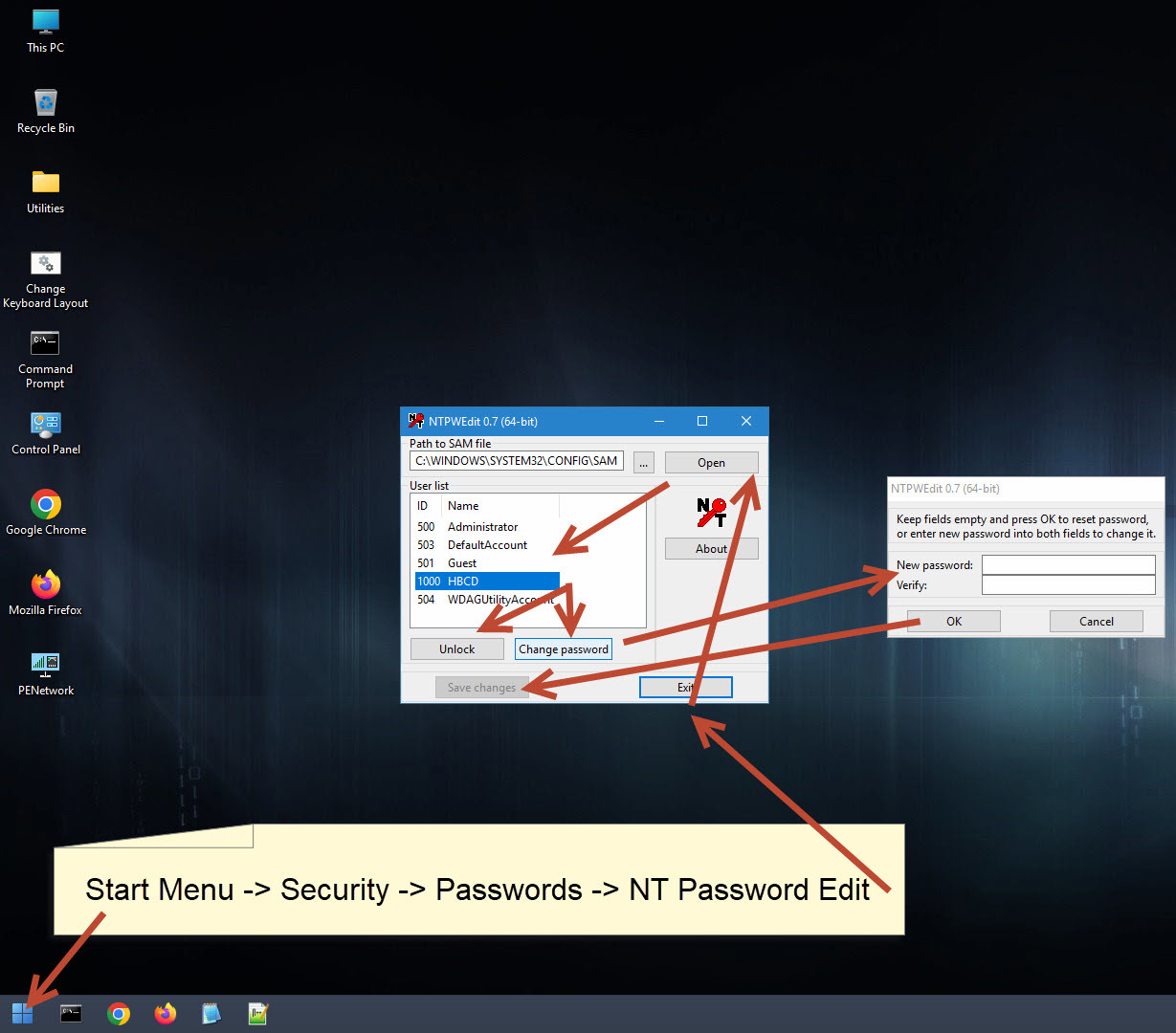Launch Command Prompt desktop shortcut
This screenshot has width=1176, height=1033.
pos(46,360)
